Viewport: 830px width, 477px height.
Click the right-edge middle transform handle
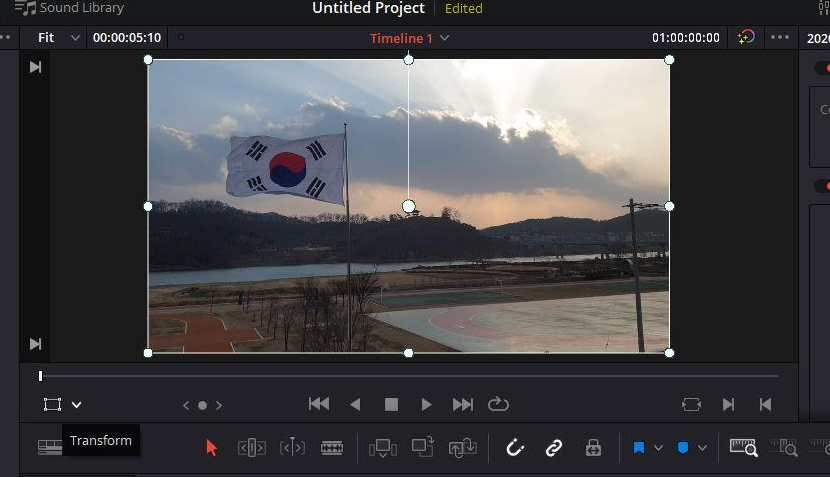669,206
